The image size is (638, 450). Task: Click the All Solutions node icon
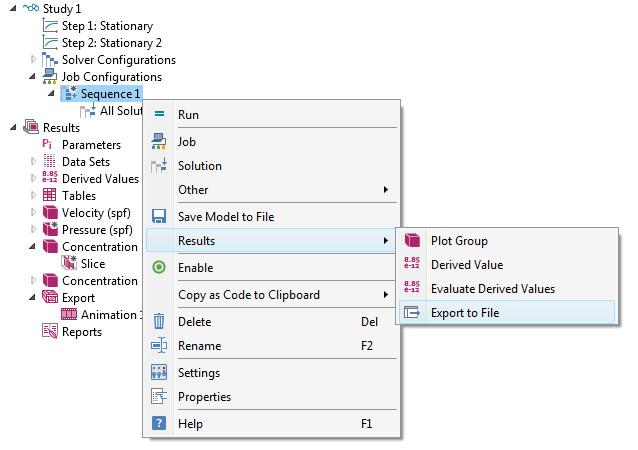[x=88, y=110]
